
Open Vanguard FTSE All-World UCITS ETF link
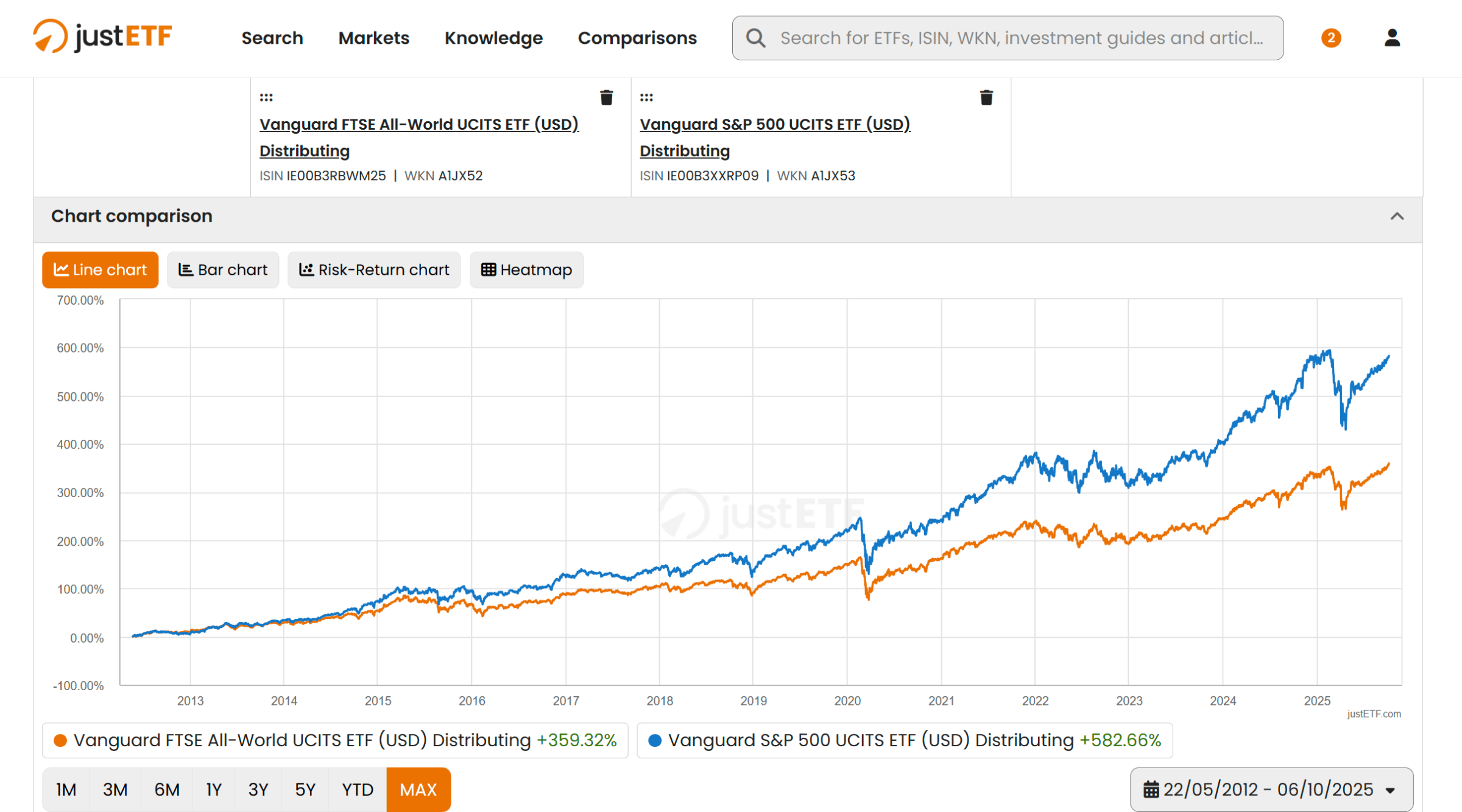click(x=418, y=124)
